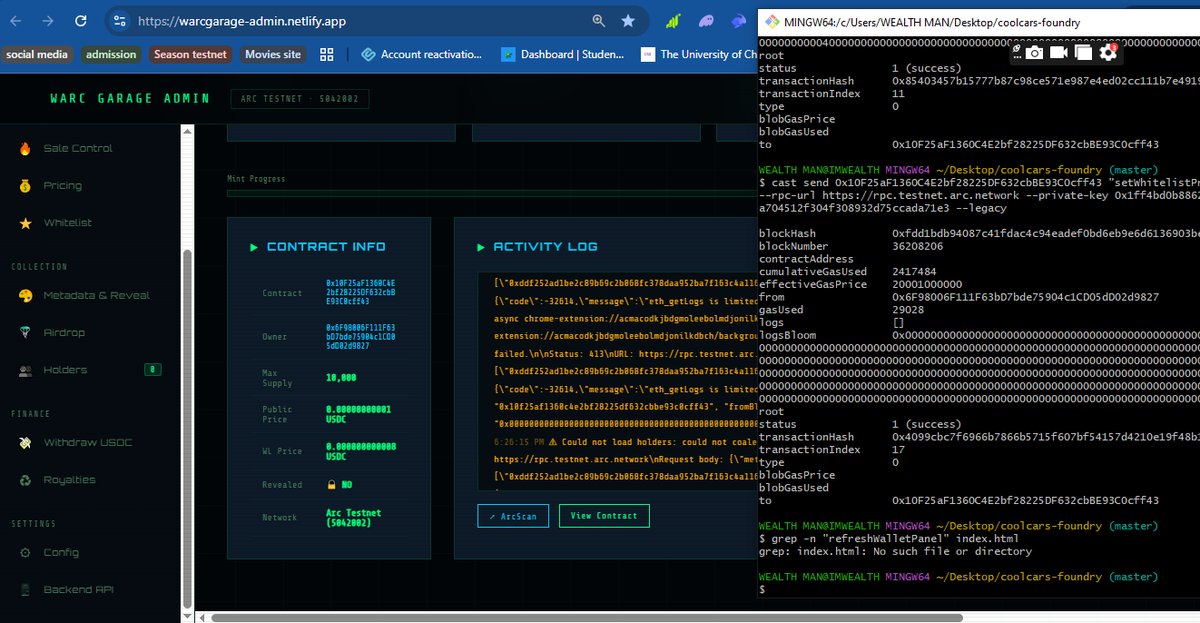Click the camera screenshot icon in overlay
The height and width of the screenshot is (623, 1200).
pos(1034,52)
